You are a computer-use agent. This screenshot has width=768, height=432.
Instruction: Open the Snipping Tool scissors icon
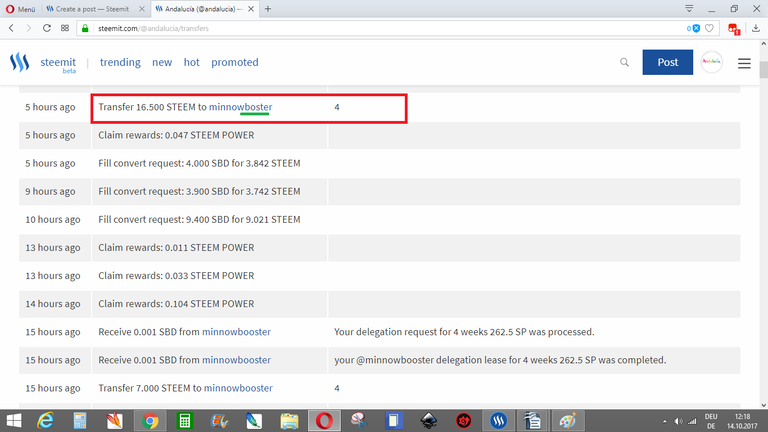tap(359, 421)
